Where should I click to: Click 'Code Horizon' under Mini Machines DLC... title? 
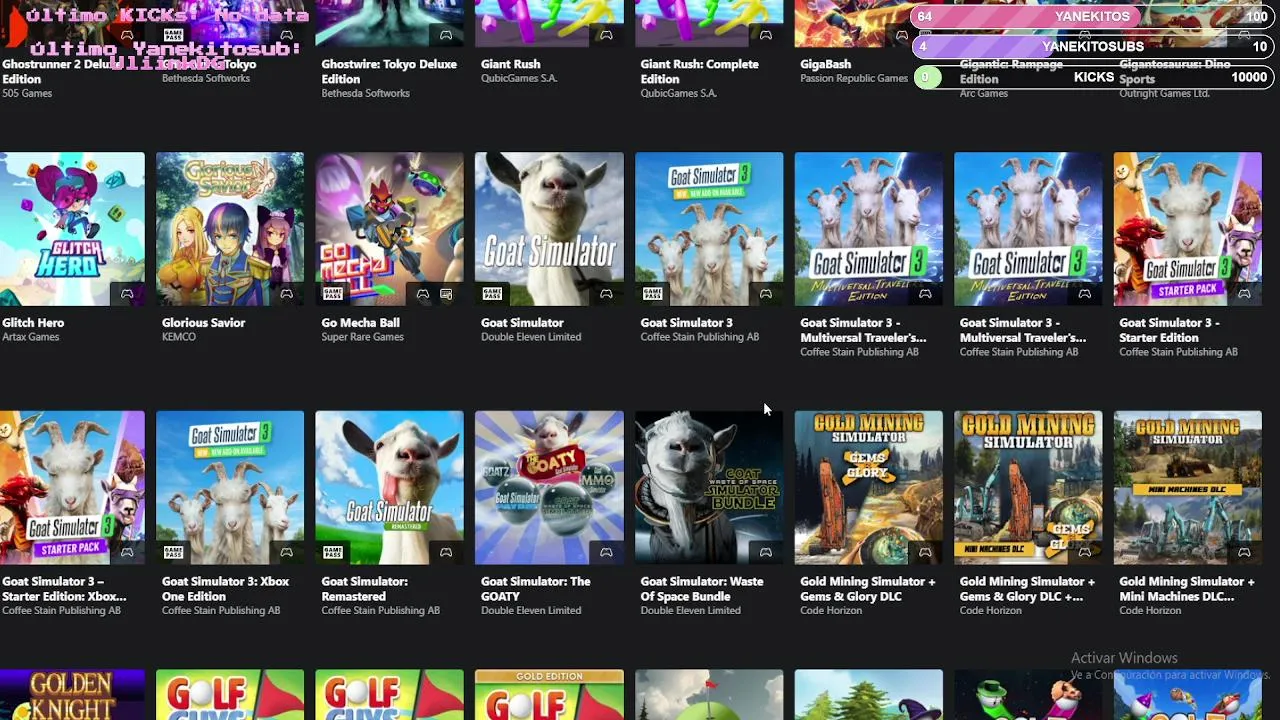[1150, 610]
